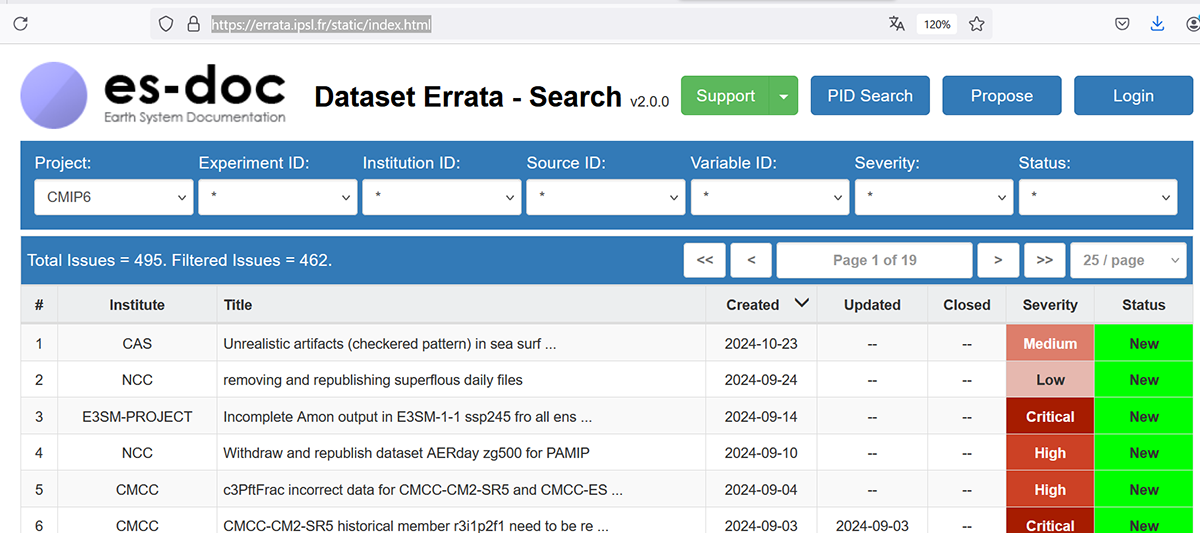
Task: Jump to last page with >> button
Action: pos(1044,260)
